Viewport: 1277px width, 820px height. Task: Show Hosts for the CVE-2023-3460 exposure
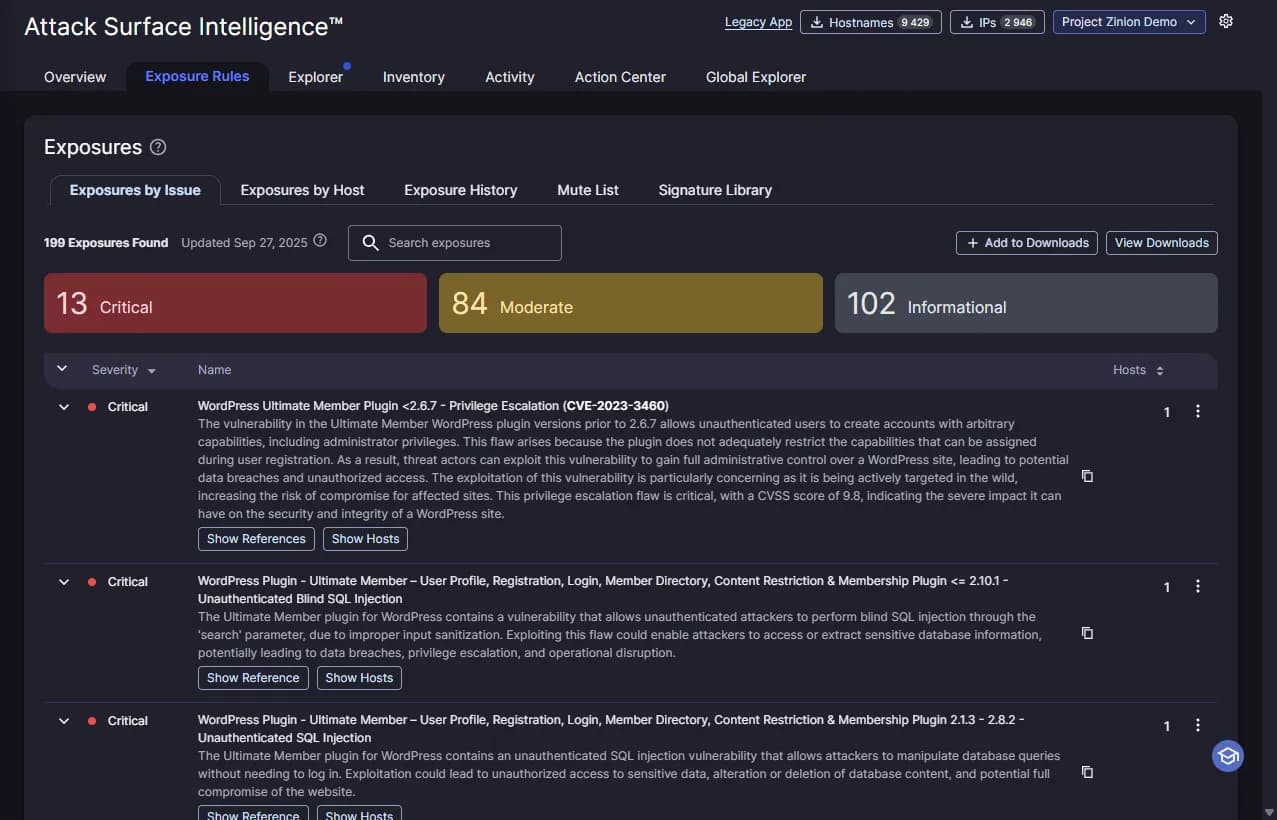coord(365,539)
